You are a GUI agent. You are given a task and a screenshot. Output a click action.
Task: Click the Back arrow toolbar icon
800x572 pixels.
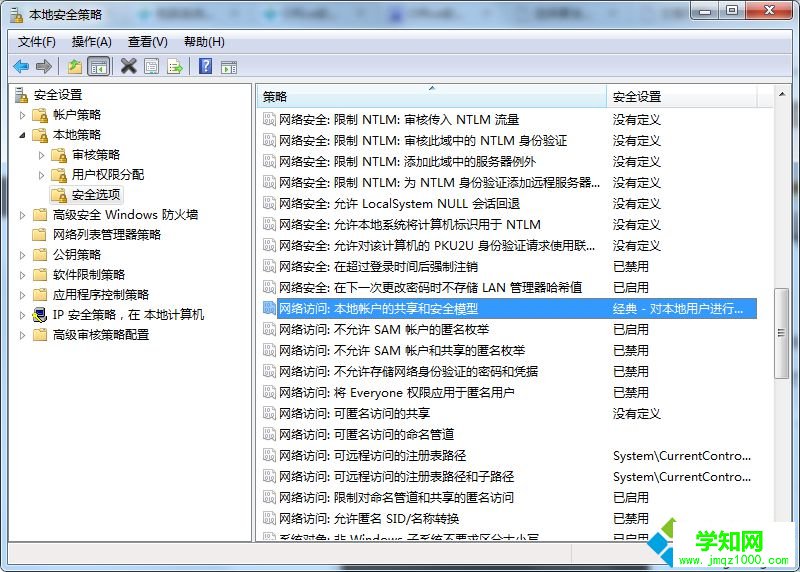click(21, 66)
